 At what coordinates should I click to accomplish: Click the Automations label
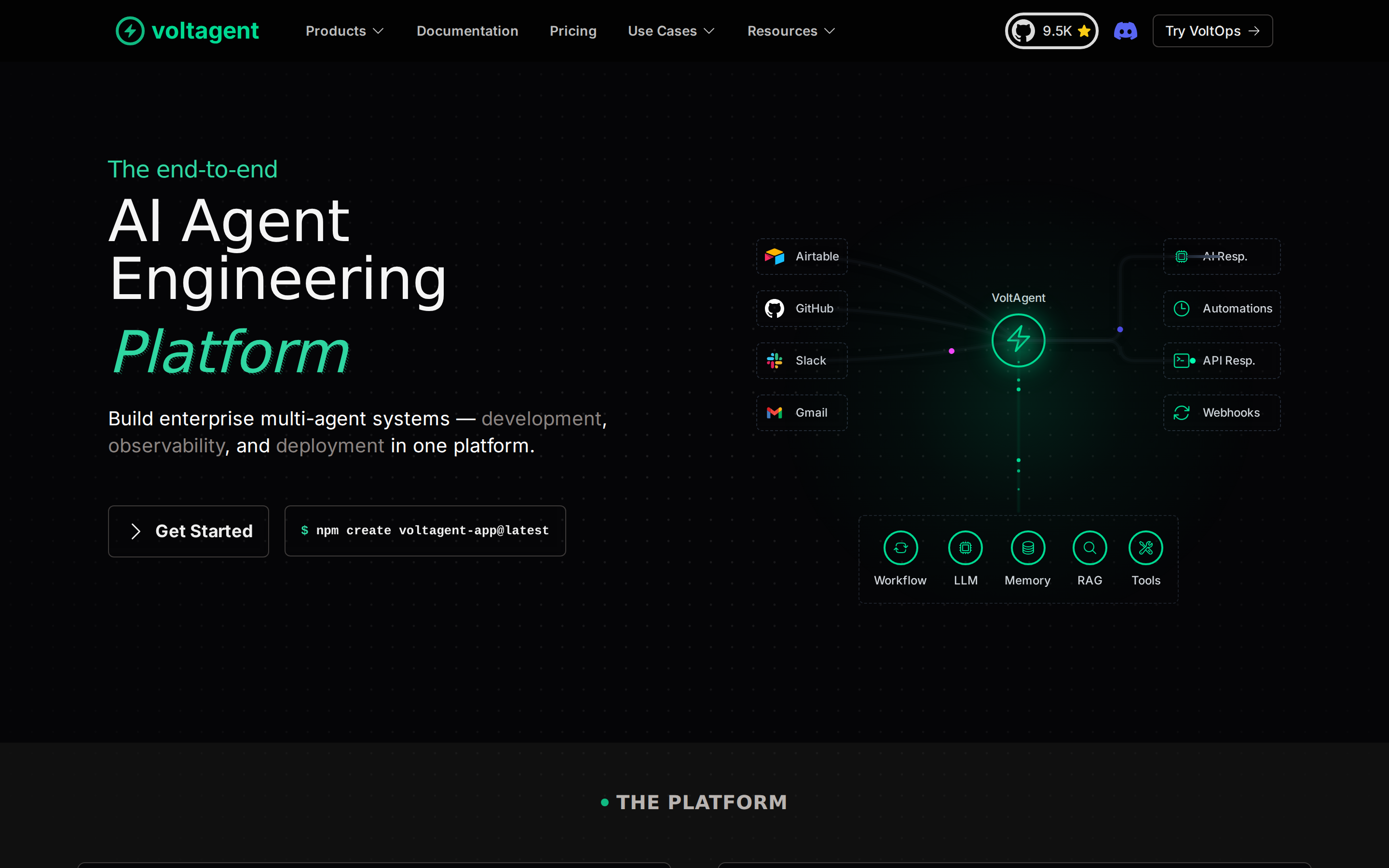point(1238,309)
